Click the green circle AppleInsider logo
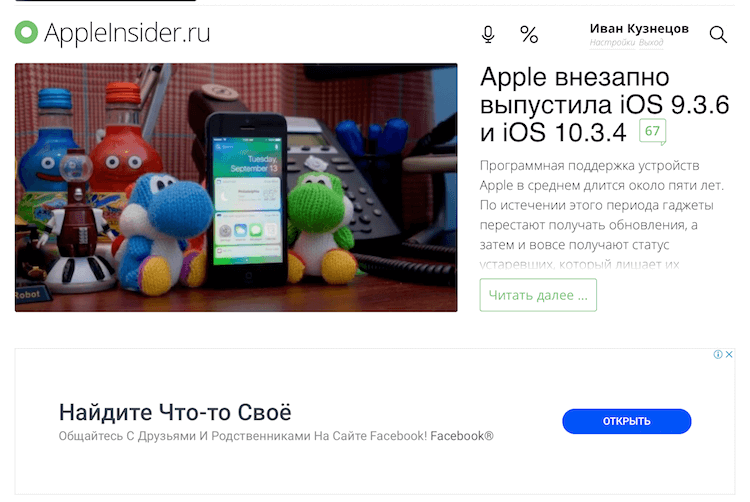The height and width of the screenshot is (502, 750). point(26,33)
